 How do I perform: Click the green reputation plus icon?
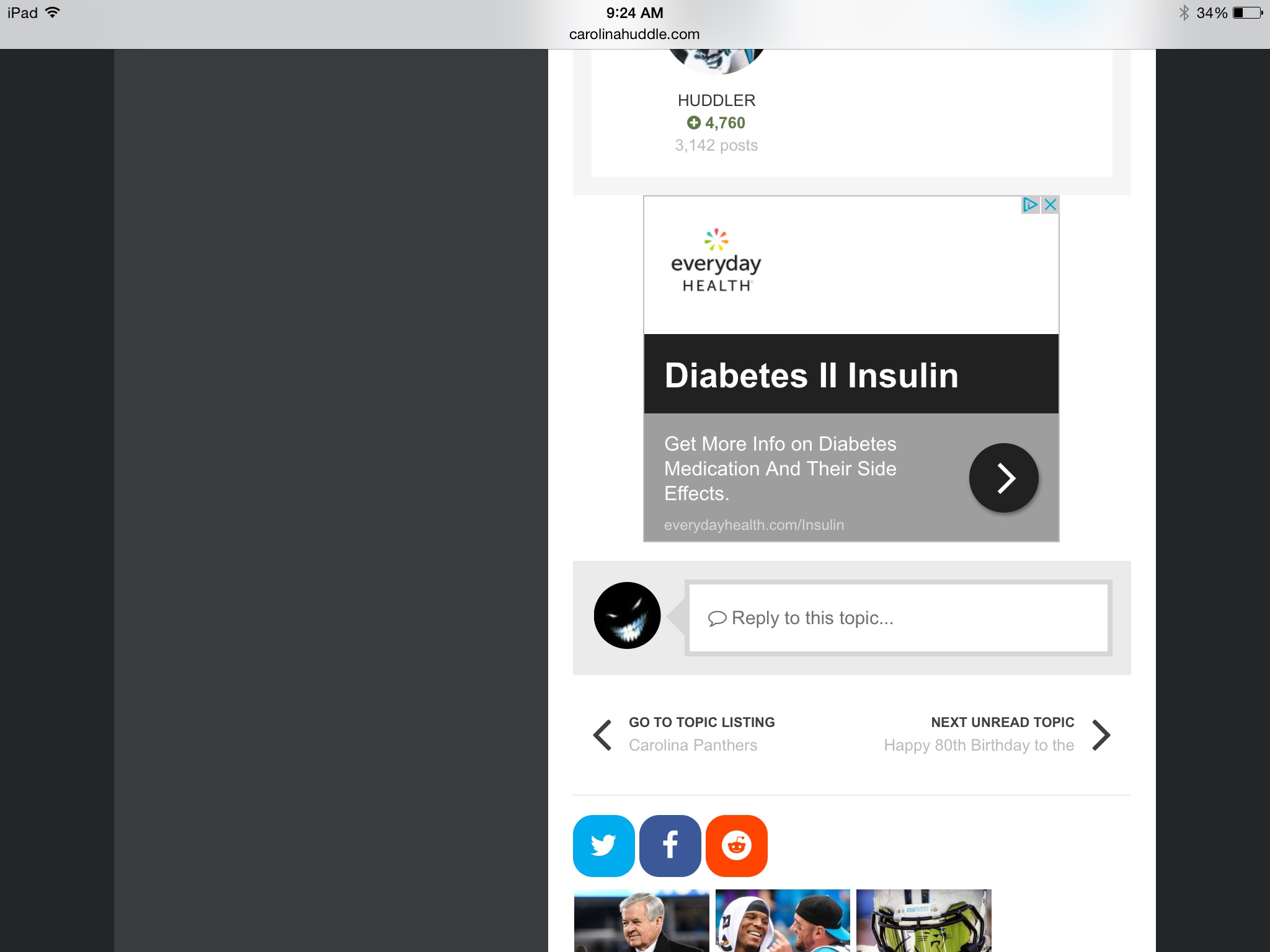693,123
